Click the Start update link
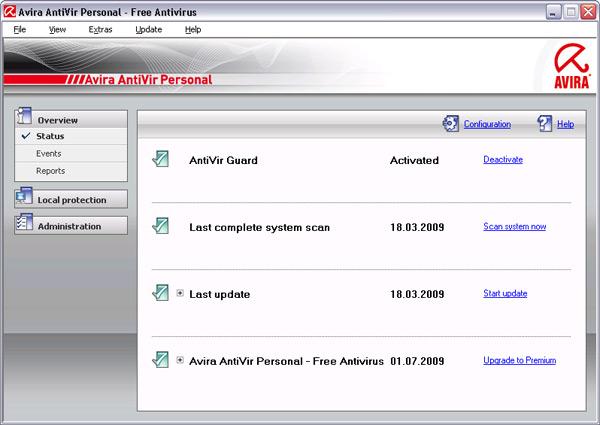 click(505, 293)
